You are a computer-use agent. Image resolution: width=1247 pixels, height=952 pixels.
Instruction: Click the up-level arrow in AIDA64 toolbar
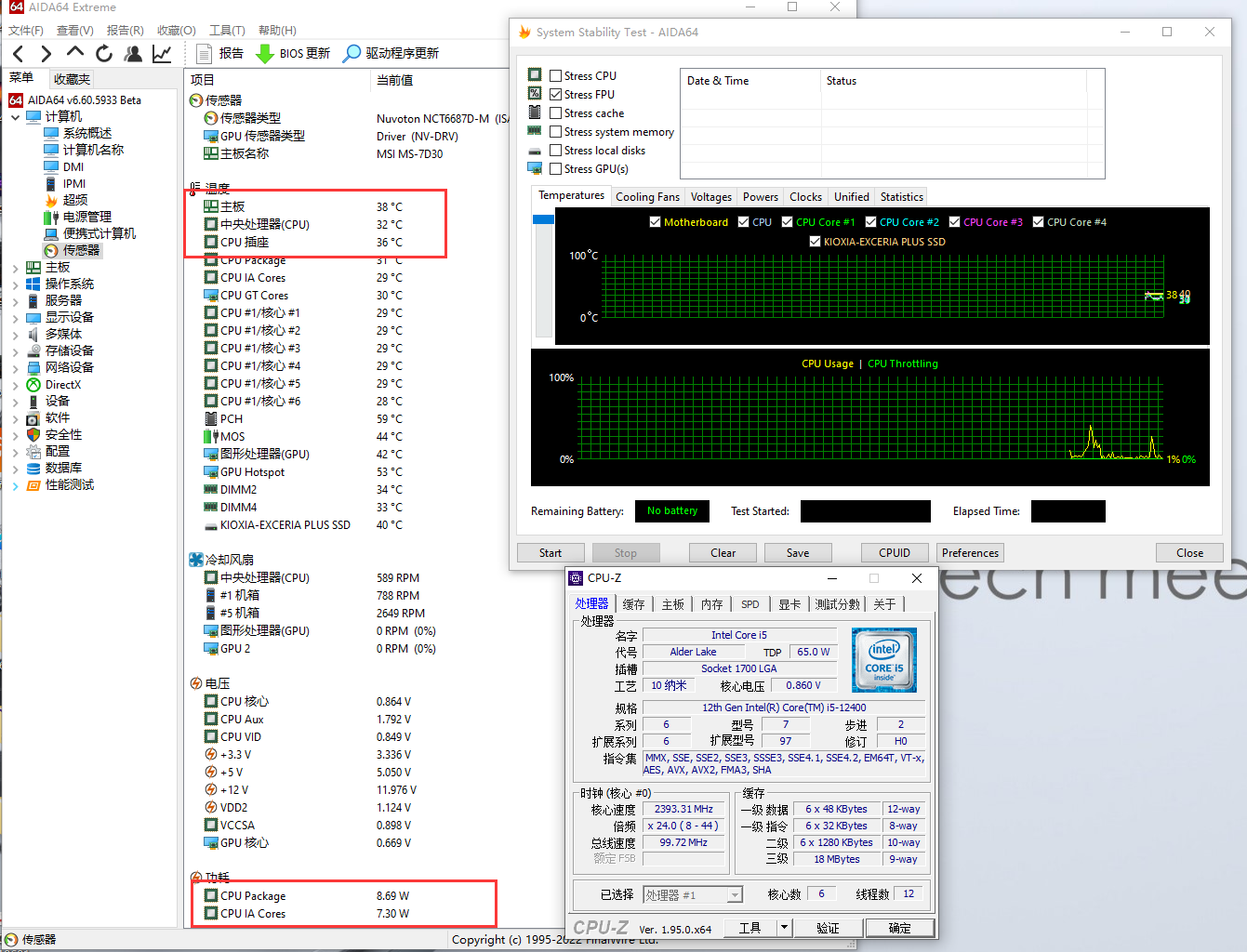[x=75, y=53]
